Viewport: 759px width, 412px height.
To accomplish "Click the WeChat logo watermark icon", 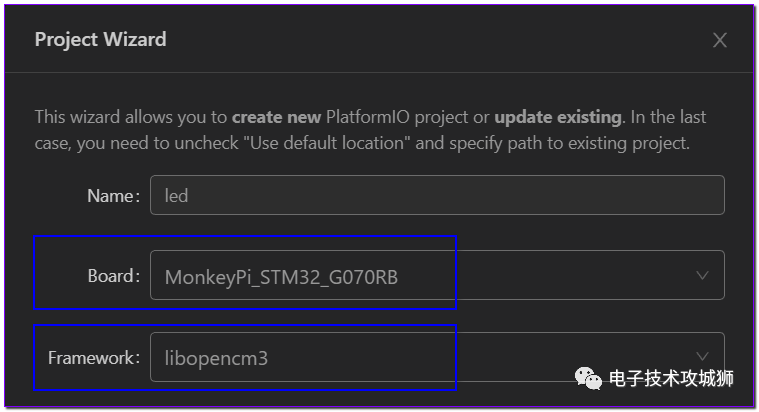I will coord(588,378).
